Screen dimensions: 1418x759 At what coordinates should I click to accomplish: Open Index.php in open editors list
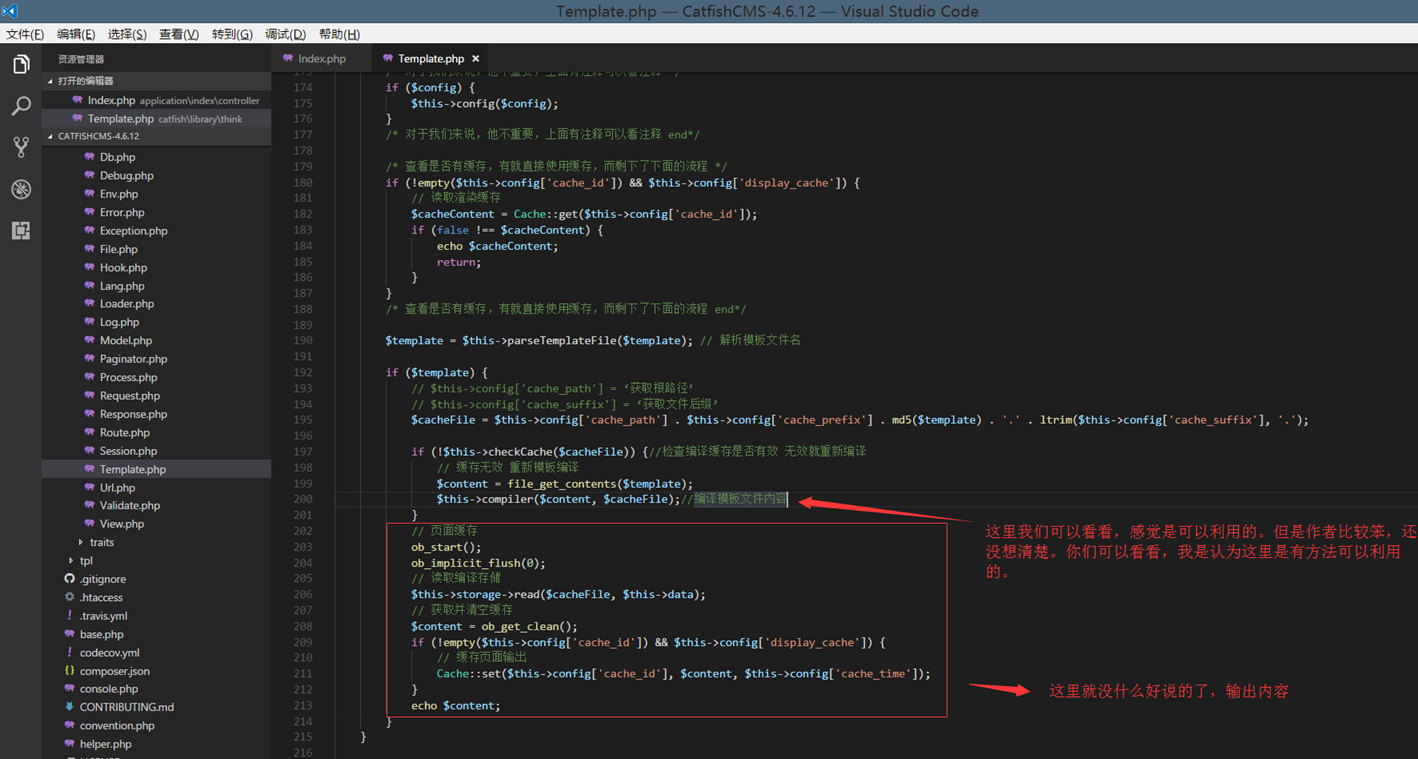pos(157,100)
